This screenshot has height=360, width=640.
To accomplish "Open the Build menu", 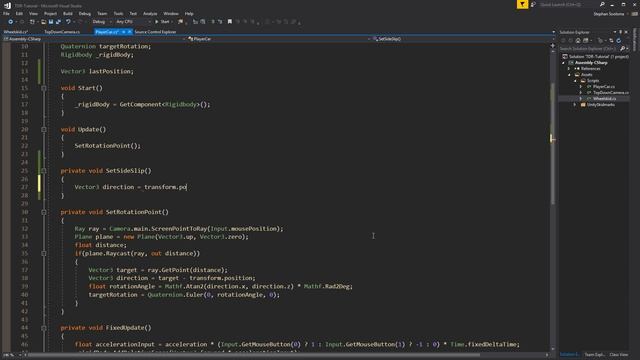I will (x=68, y=13).
